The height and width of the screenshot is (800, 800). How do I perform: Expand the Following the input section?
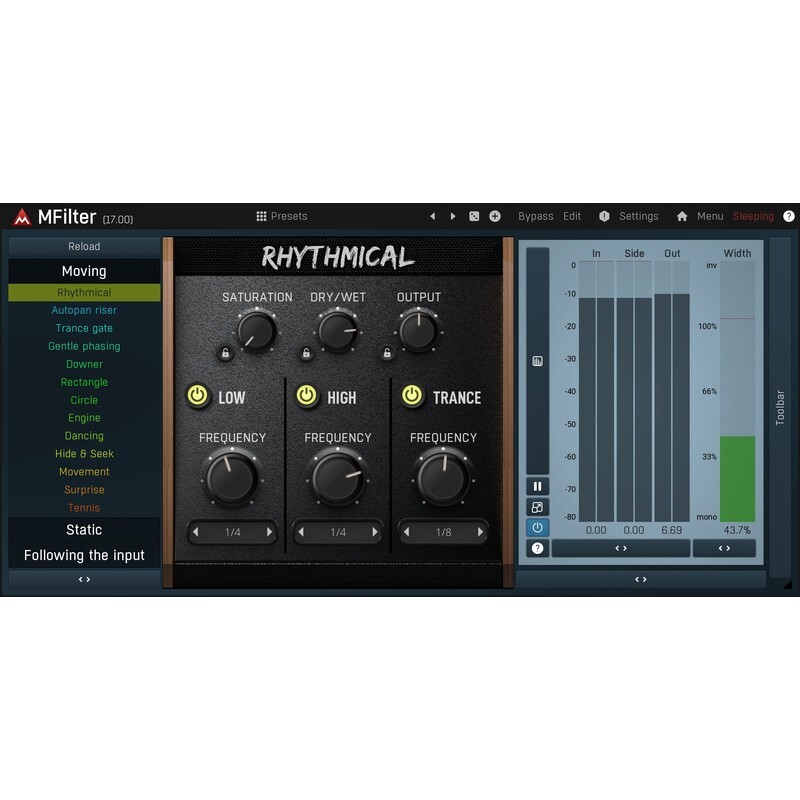(84, 555)
